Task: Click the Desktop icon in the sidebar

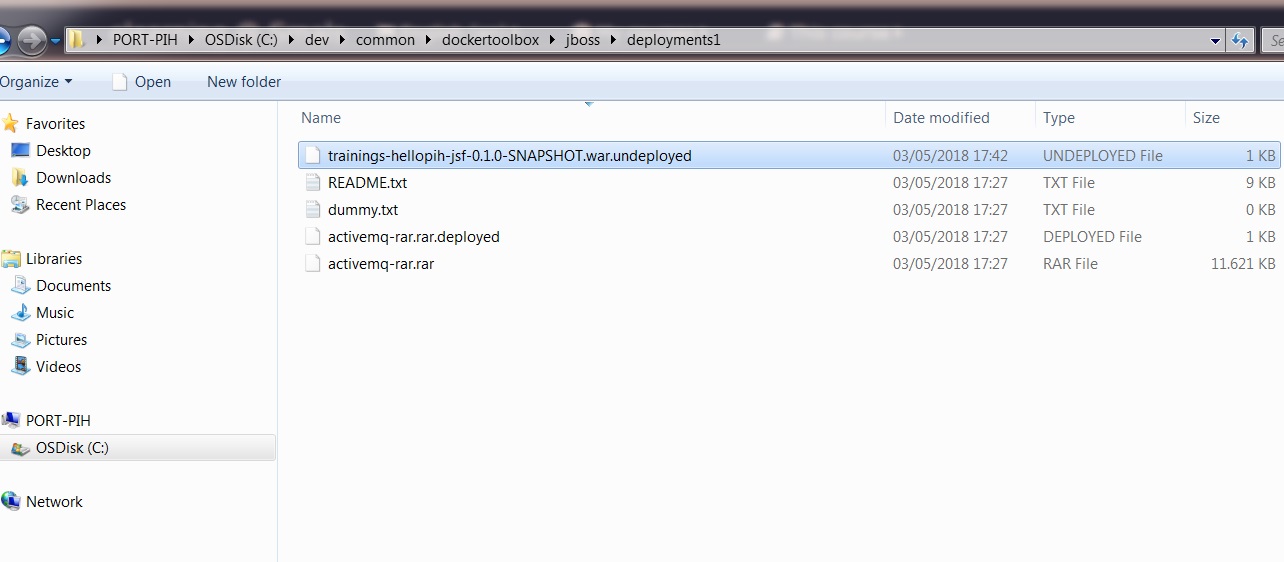Action: coord(20,150)
